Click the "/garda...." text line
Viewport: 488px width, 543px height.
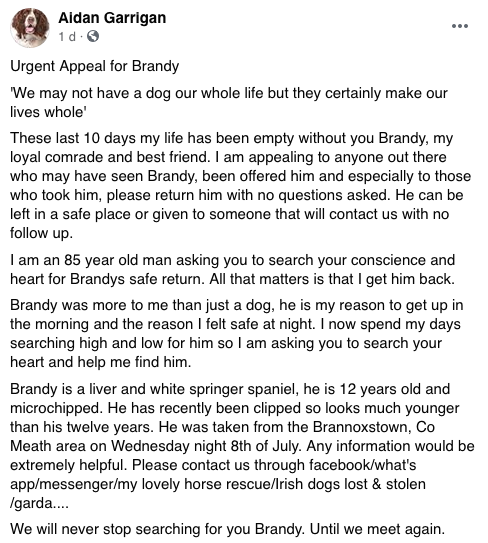click(39, 503)
